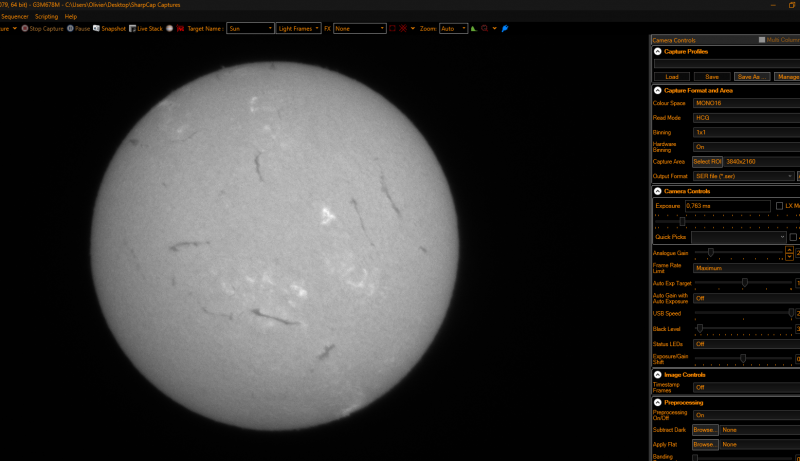The height and width of the screenshot is (461, 800).
Task: Click the Black Level slider handle
Action: [x=700, y=328]
